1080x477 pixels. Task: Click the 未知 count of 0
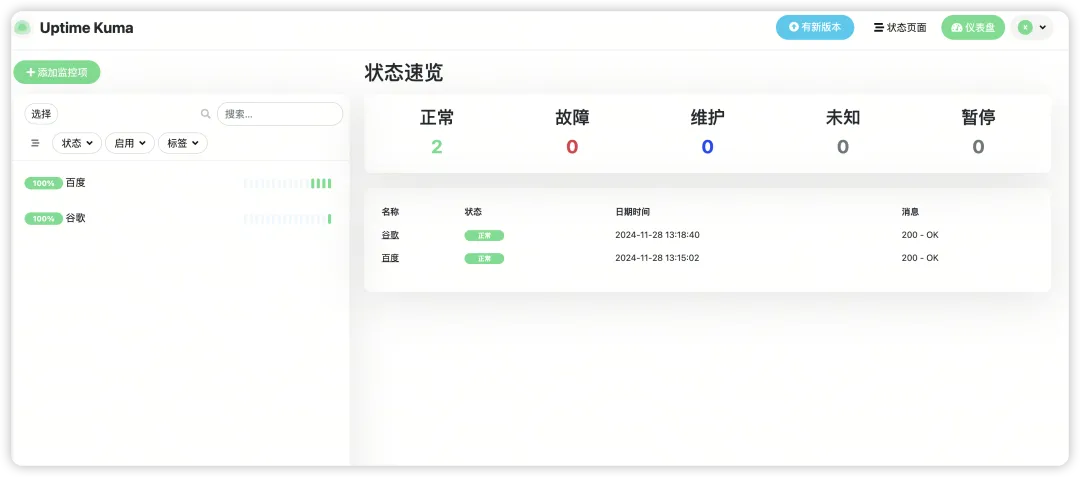pos(843,147)
